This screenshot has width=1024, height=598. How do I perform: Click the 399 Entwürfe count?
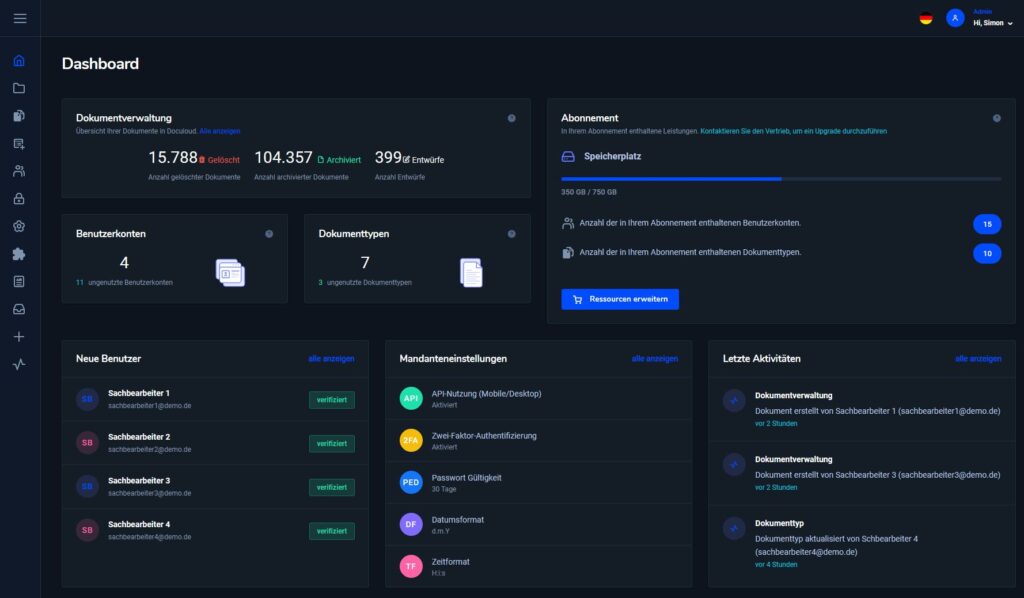409,158
